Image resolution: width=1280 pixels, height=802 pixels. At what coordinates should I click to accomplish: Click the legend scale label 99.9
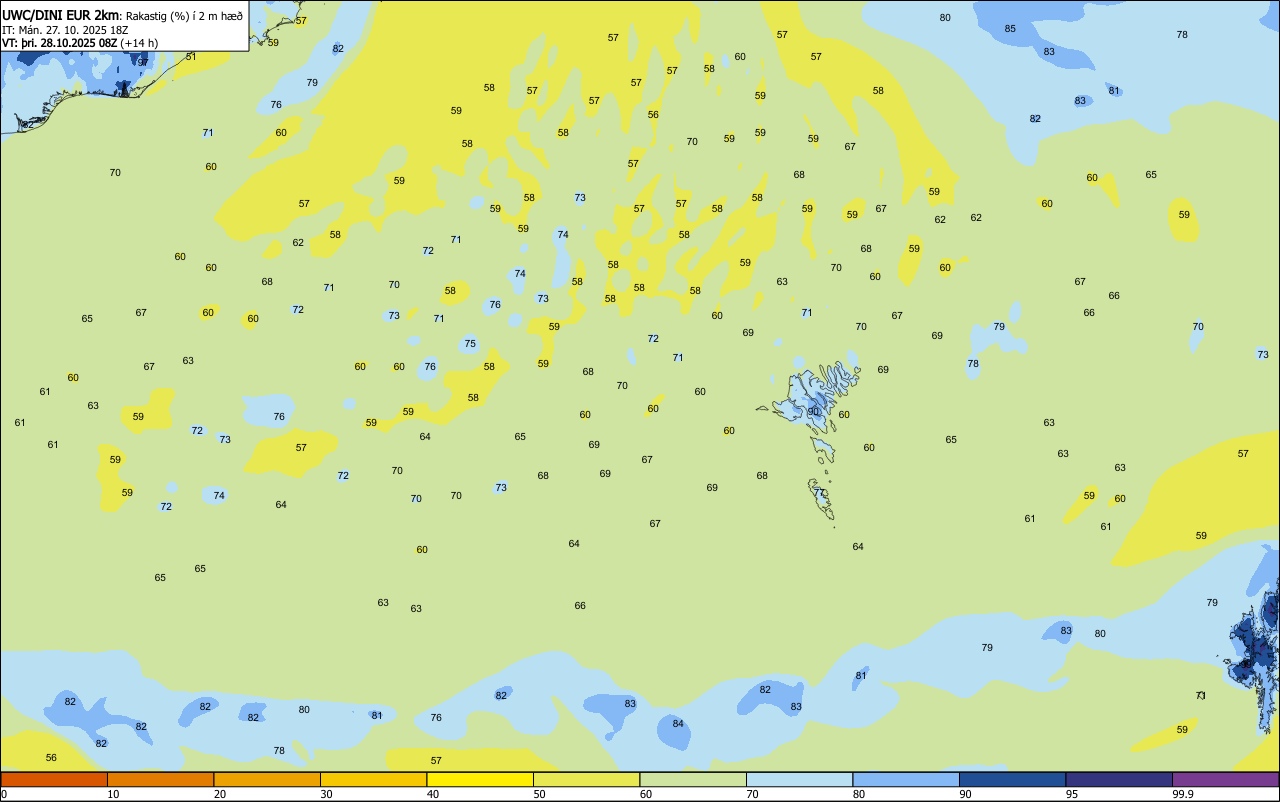coord(1182,794)
